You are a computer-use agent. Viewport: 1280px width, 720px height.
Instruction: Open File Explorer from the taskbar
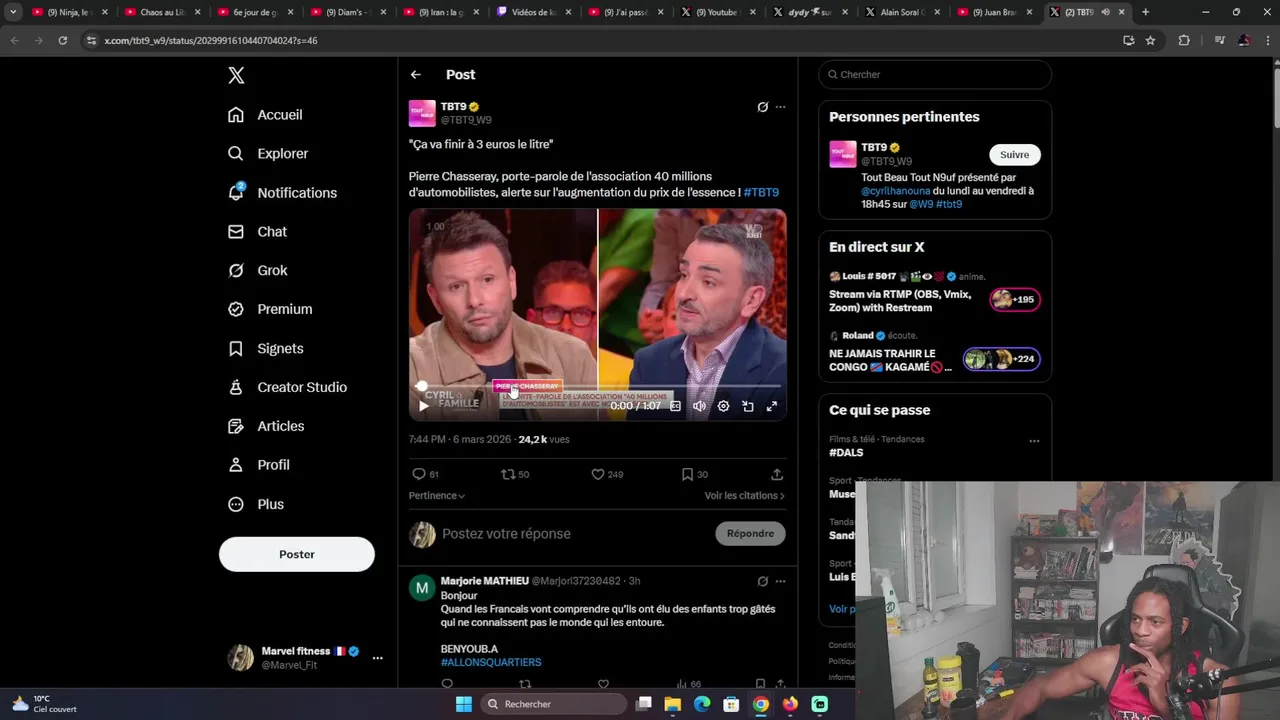[x=673, y=704]
